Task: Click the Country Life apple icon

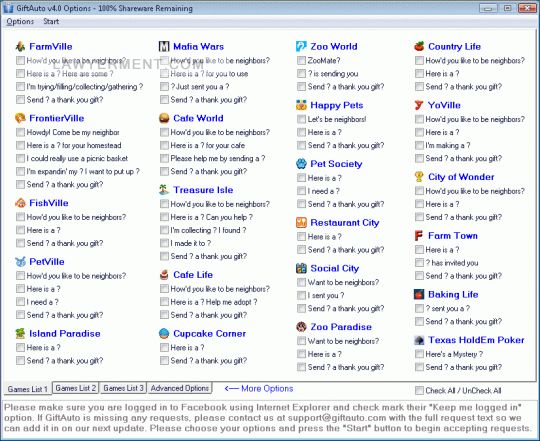Action: coord(419,46)
